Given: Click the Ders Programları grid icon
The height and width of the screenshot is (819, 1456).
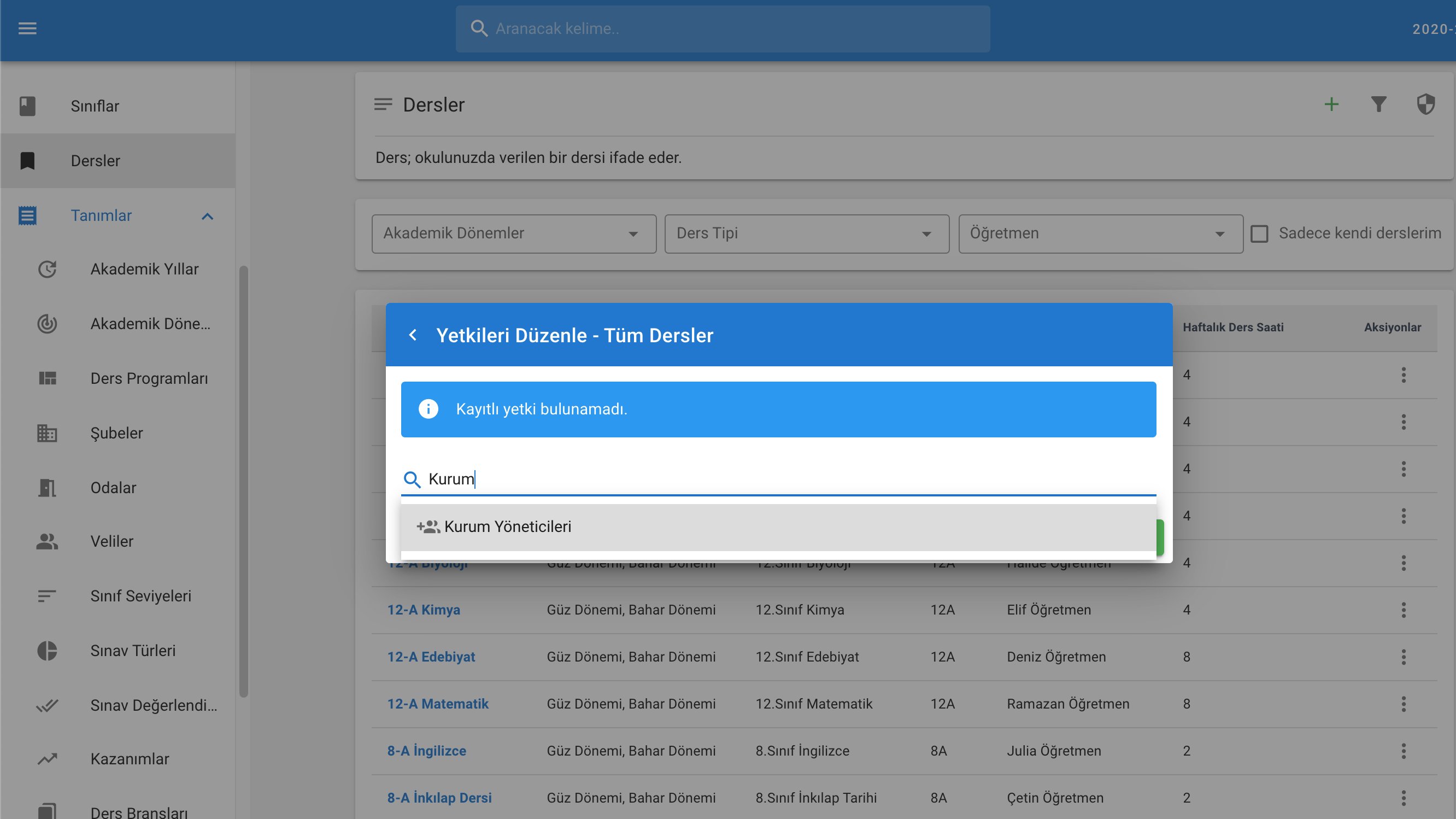Looking at the screenshot, I should tap(47, 378).
